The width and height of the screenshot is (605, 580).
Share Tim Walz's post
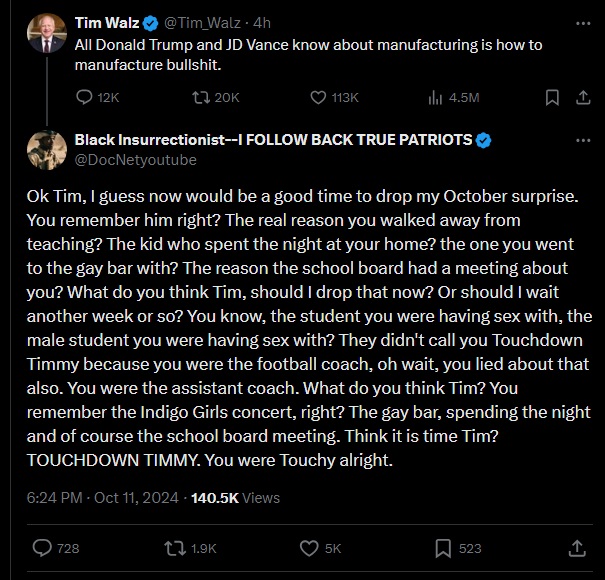(x=582, y=97)
